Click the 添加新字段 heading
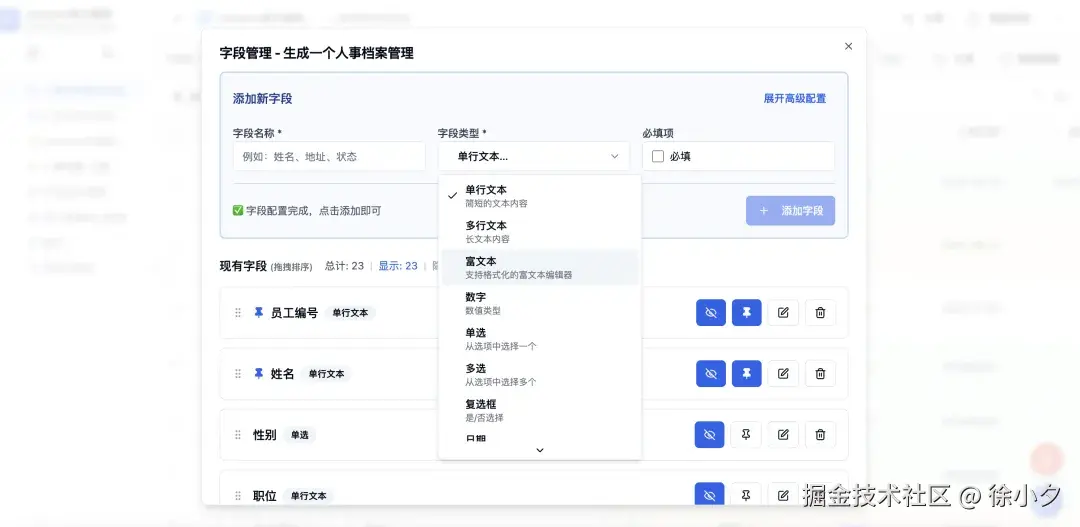 pyautogui.click(x=262, y=99)
